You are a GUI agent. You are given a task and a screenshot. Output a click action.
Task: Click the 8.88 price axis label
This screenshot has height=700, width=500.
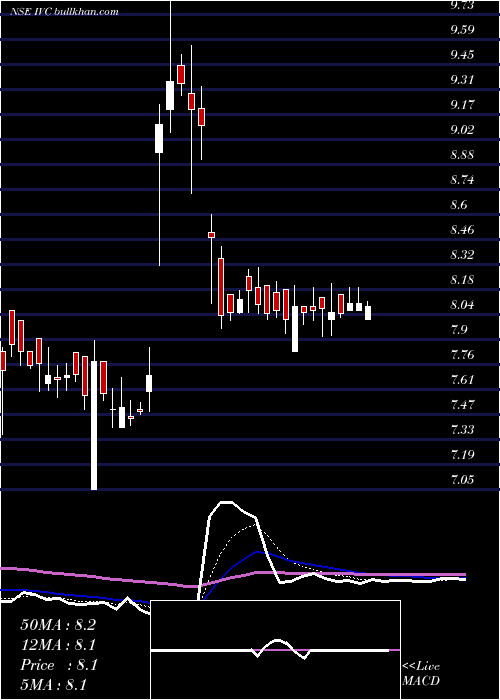[462, 155]
